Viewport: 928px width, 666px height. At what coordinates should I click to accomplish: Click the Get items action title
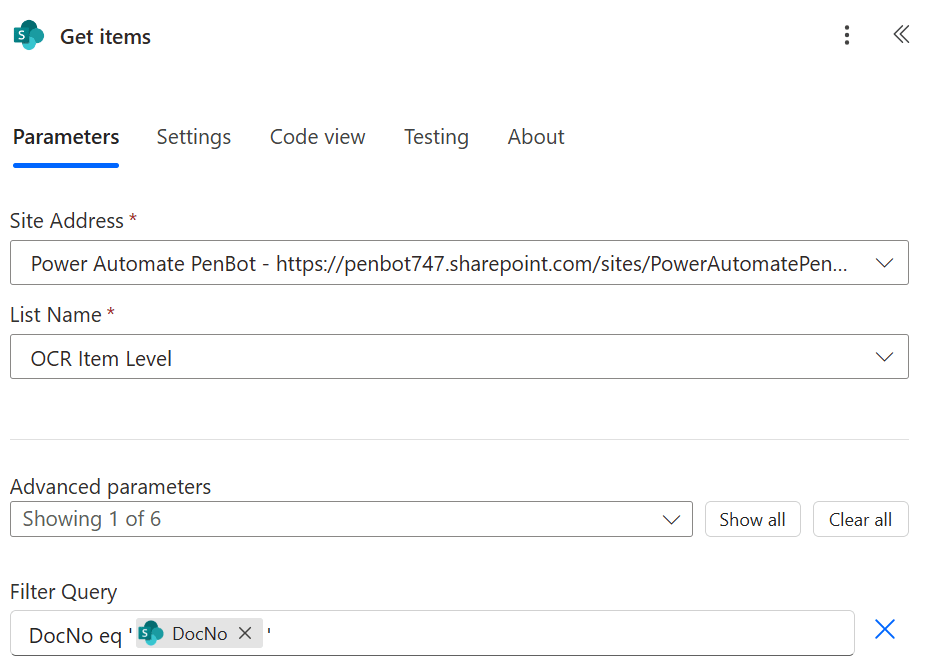105,37
